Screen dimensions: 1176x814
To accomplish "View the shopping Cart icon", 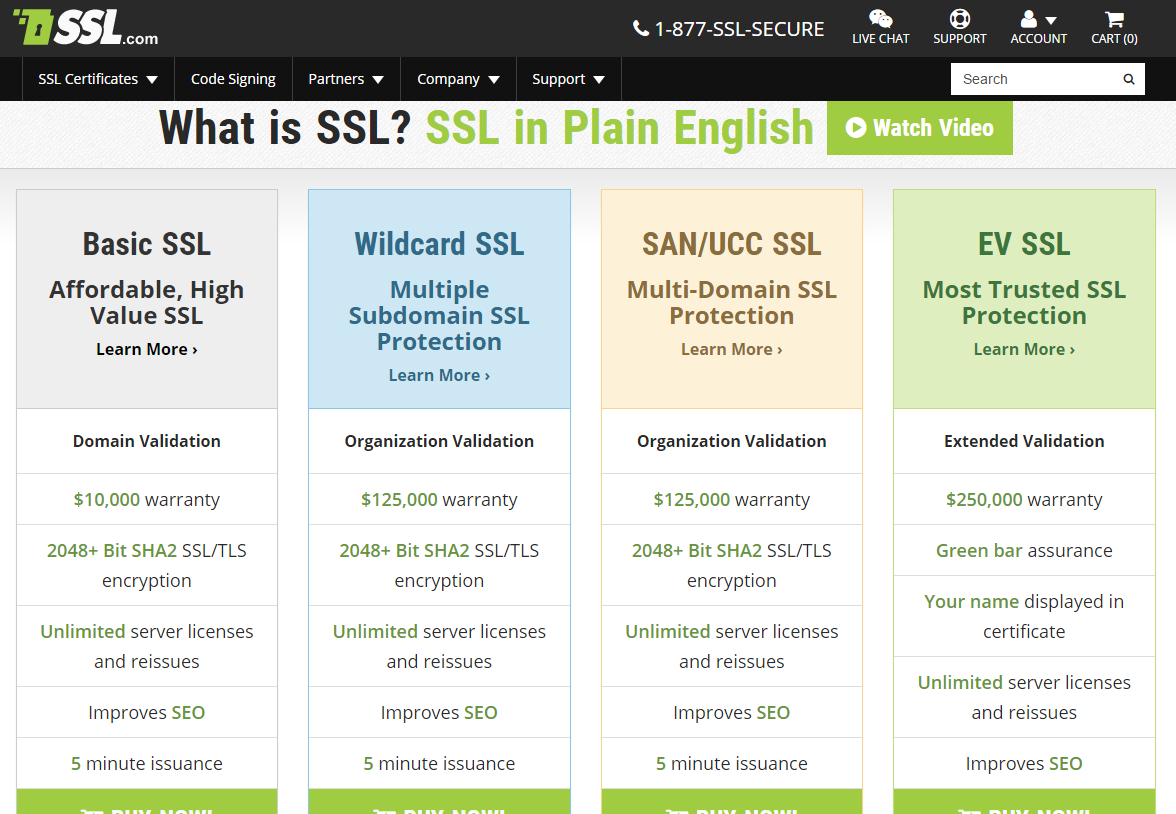I will (1114, 19).
